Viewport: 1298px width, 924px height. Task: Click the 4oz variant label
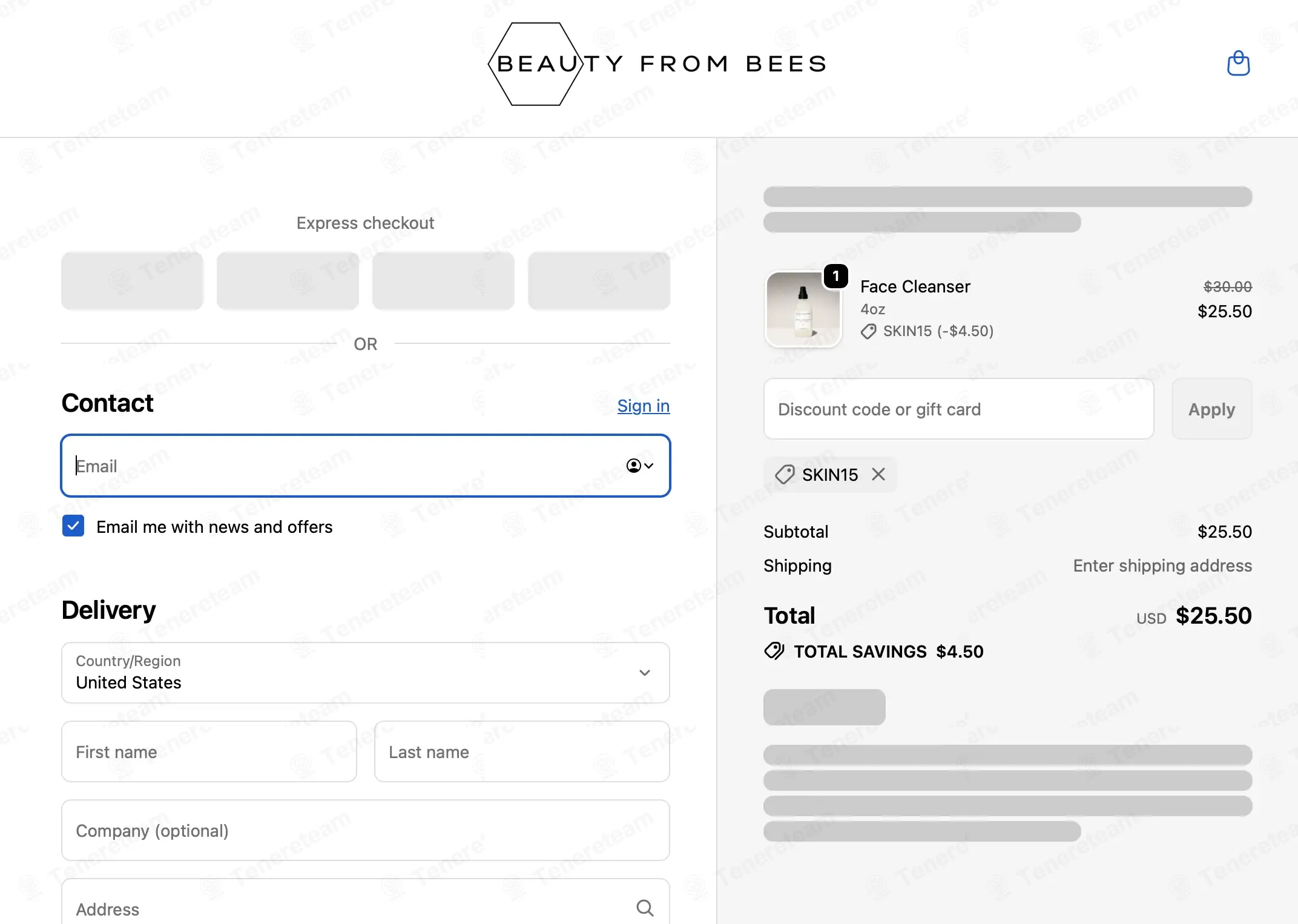872,309
